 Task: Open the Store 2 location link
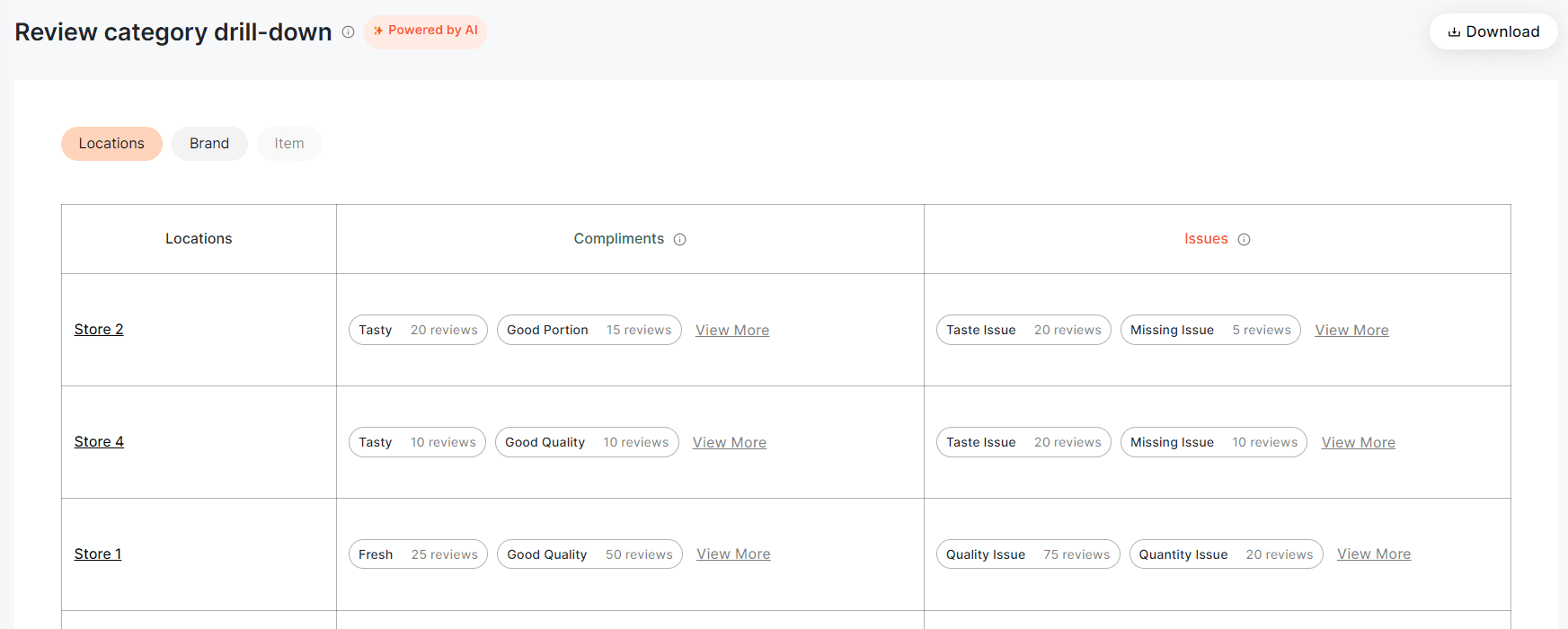pos(99,330)
